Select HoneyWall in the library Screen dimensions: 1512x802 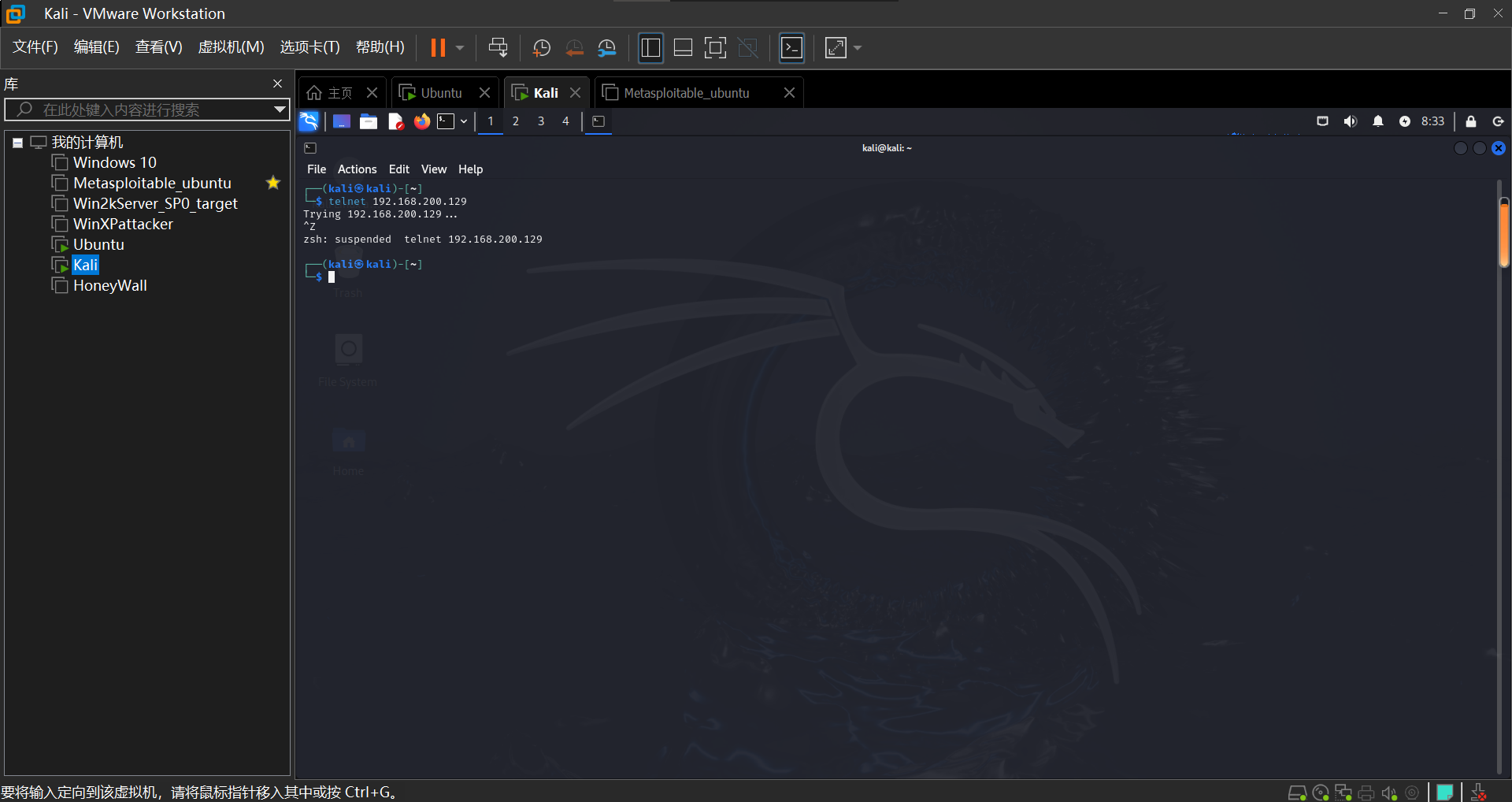click(x=110, y=286)
